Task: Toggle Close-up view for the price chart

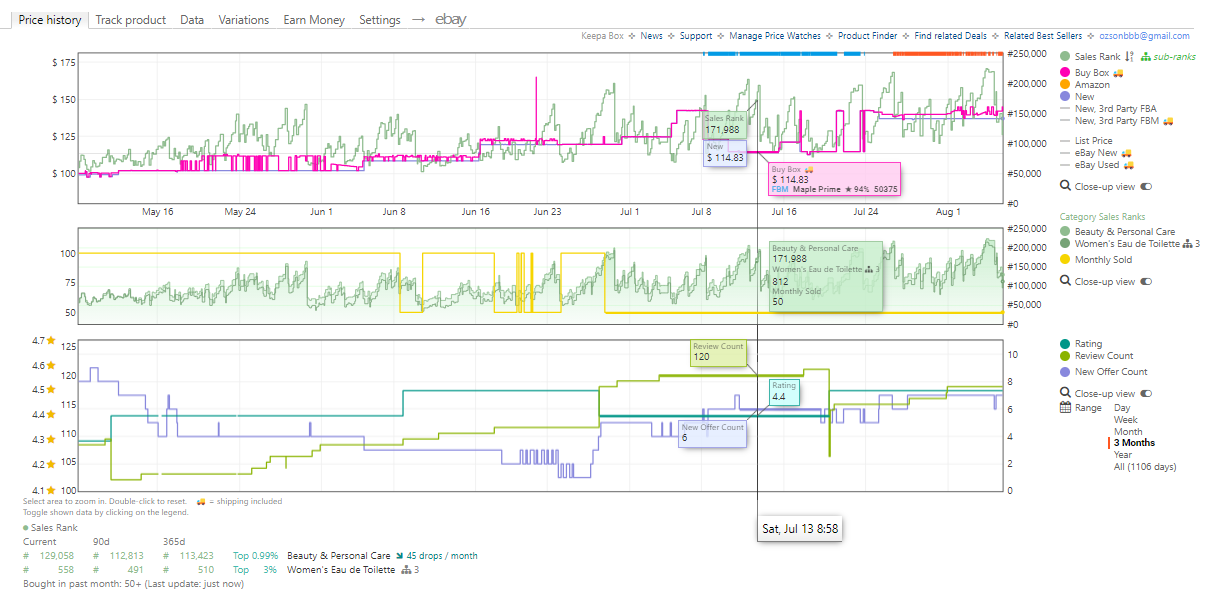Action: point(1146,186)
